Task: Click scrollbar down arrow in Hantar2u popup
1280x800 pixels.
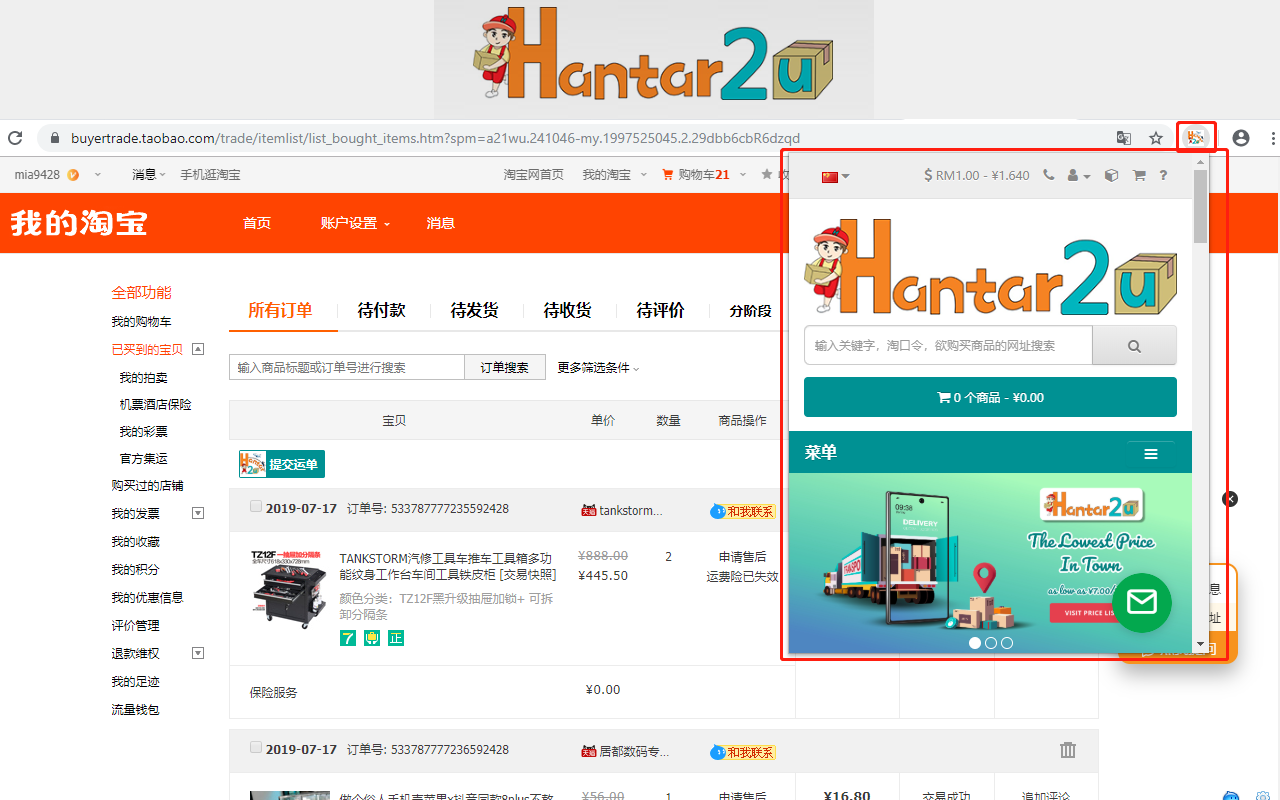Action: (x=1200, y=645)
